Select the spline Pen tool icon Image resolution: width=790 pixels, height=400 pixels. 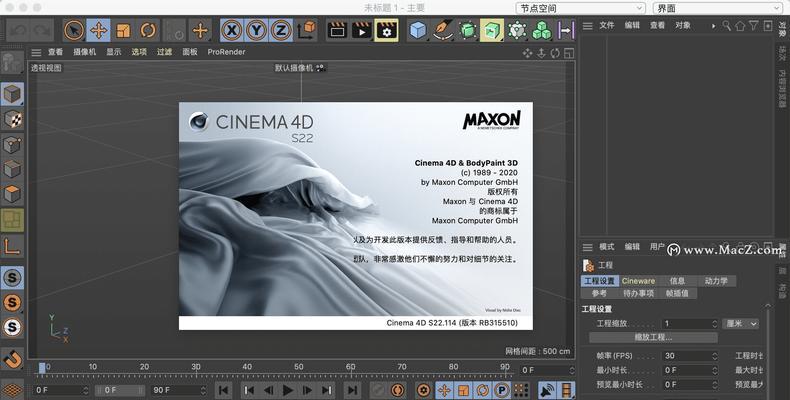pos(443,30)
